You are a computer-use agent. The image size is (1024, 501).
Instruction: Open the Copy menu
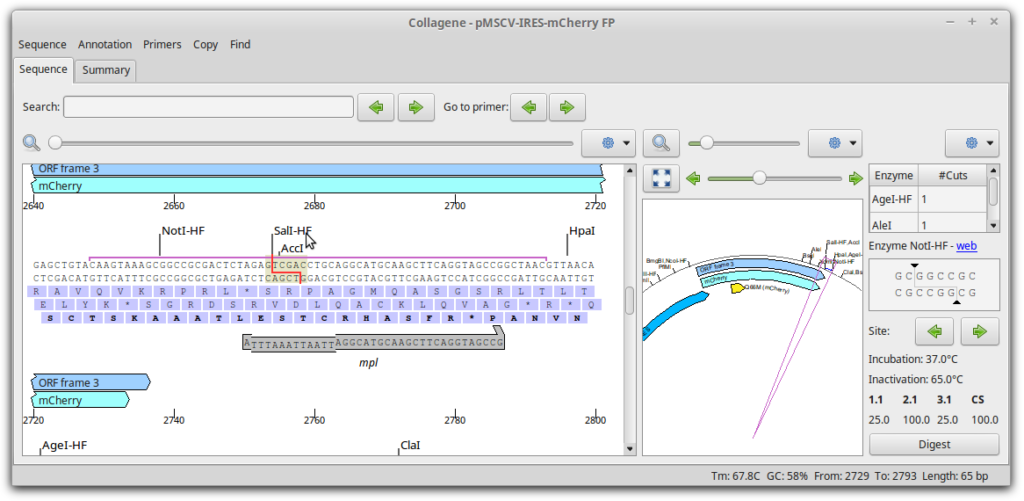tap(206, 44)
